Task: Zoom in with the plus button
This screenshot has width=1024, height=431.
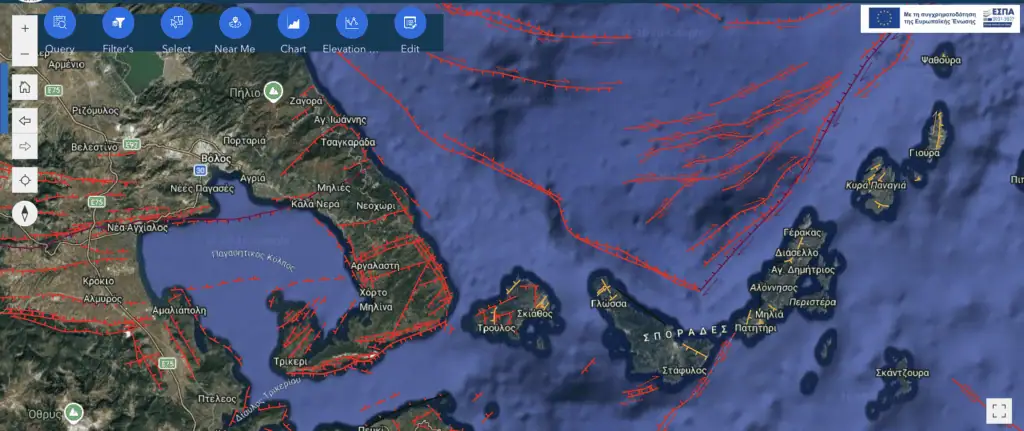Action: [x=25, y=29]
